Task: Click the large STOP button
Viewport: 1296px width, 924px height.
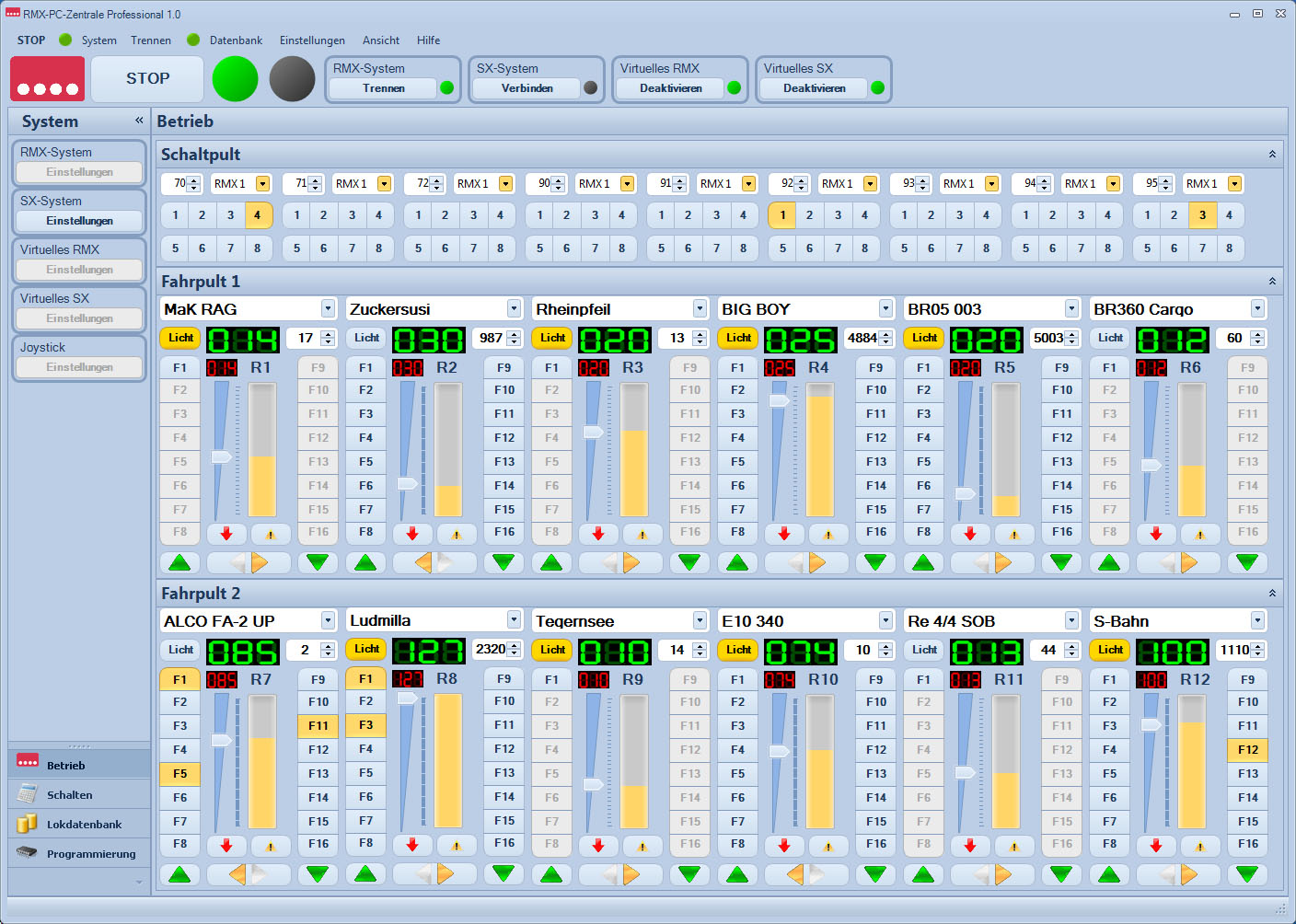Action: [147, 79]
